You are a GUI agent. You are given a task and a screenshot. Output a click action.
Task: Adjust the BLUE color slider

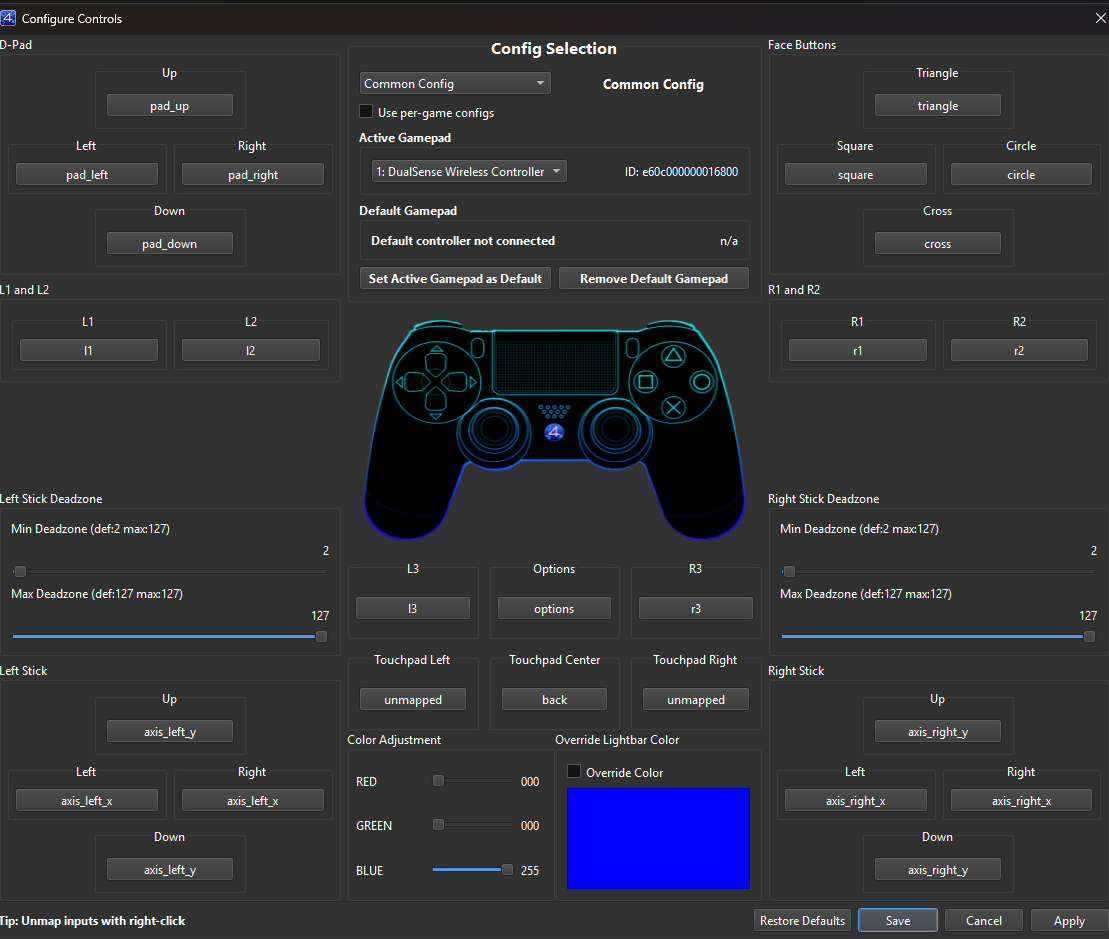click(x=472, y=870)
